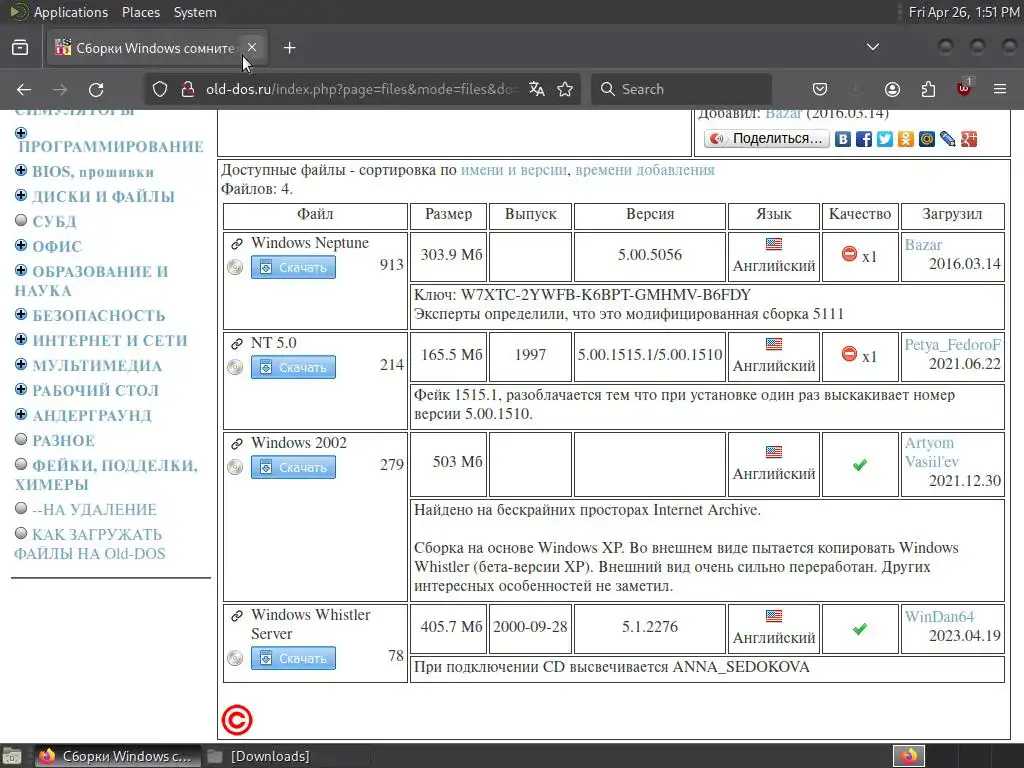Viewport: 1024px width, 768px height.
Task: Sort files by имени и версии
Action: [513, 170]
